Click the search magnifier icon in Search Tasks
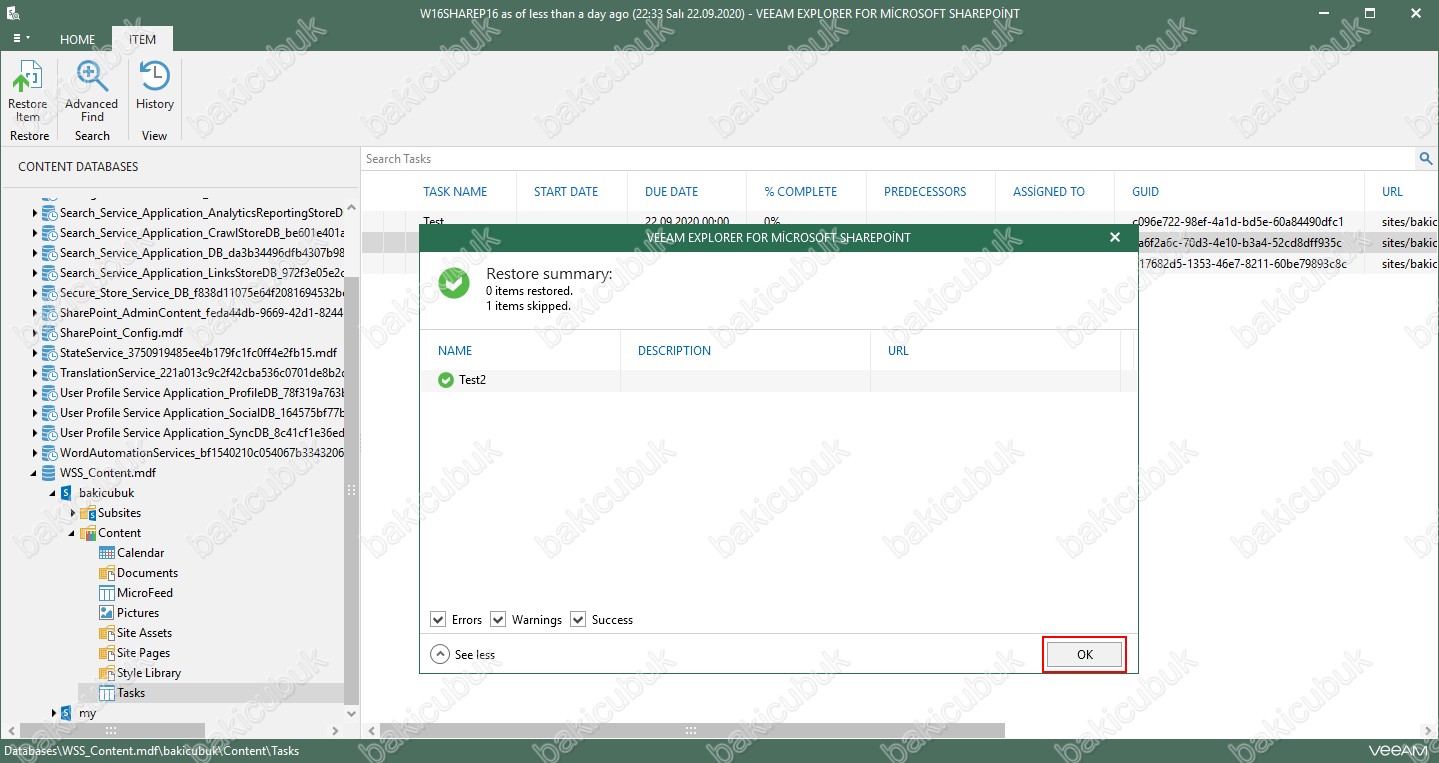Viewport: 1439px width, 763px height. (1426, 158)
